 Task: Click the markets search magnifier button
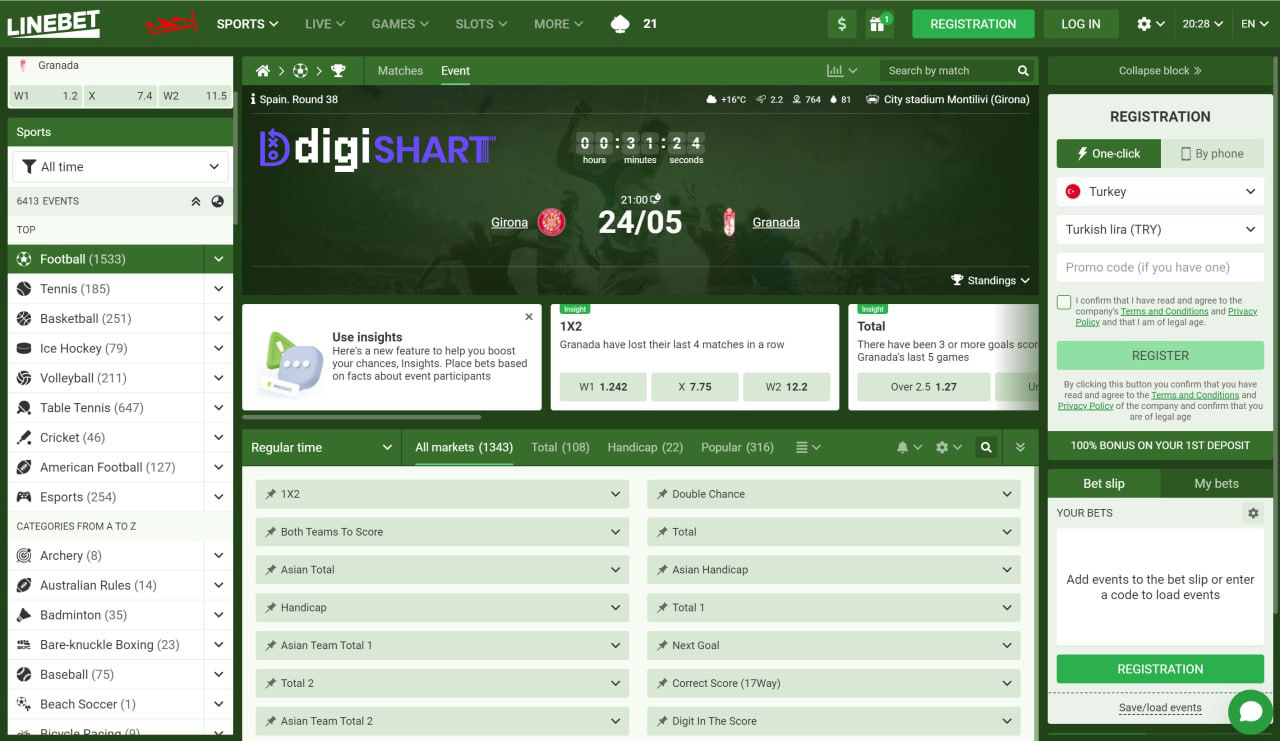coord(986,448)
